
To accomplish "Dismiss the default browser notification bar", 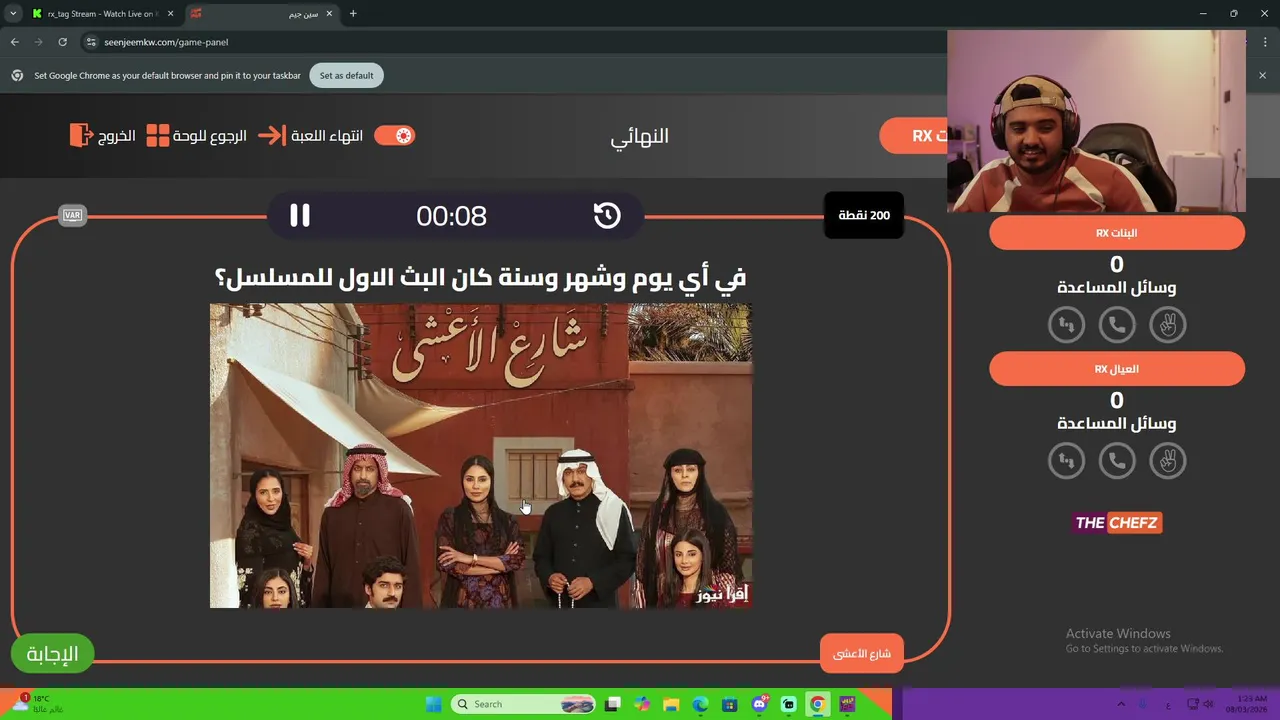I will 1262,76.
